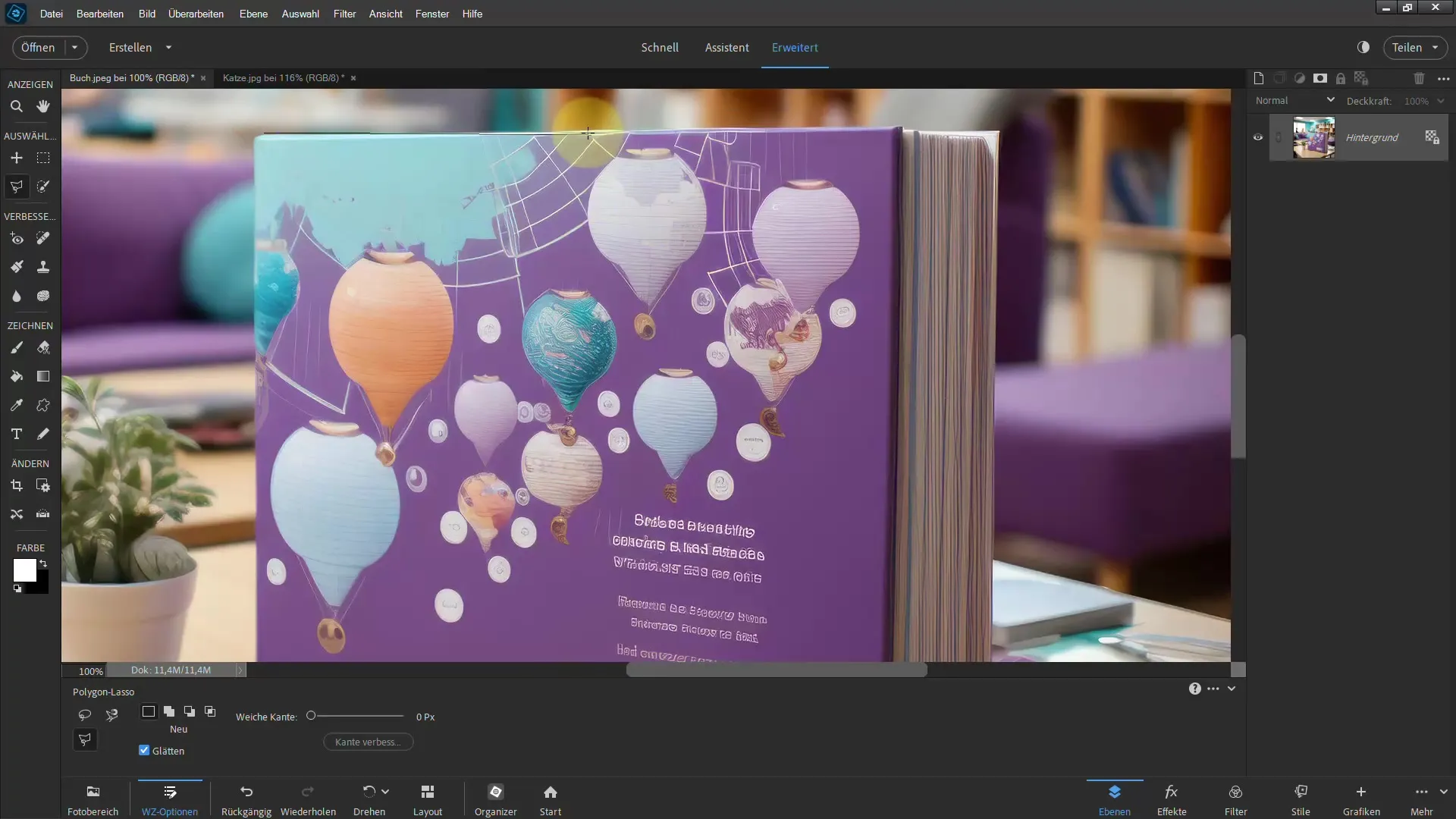Expand the document status info arrow
This screenshot has height=819, width=1456.
(240, 670)
